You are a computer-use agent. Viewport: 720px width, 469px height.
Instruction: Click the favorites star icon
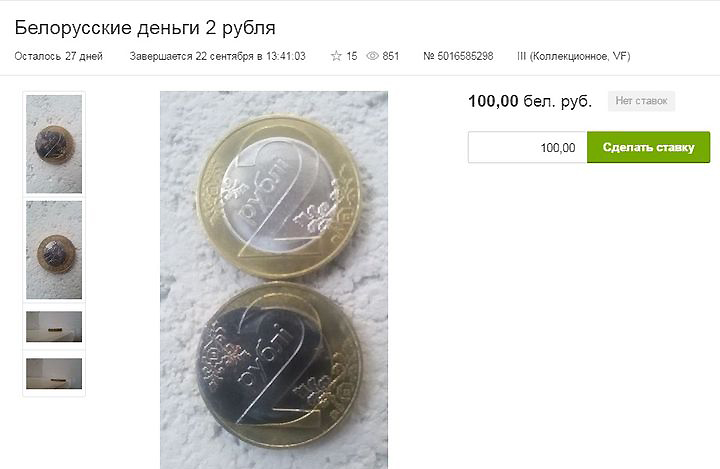point(336,56)
